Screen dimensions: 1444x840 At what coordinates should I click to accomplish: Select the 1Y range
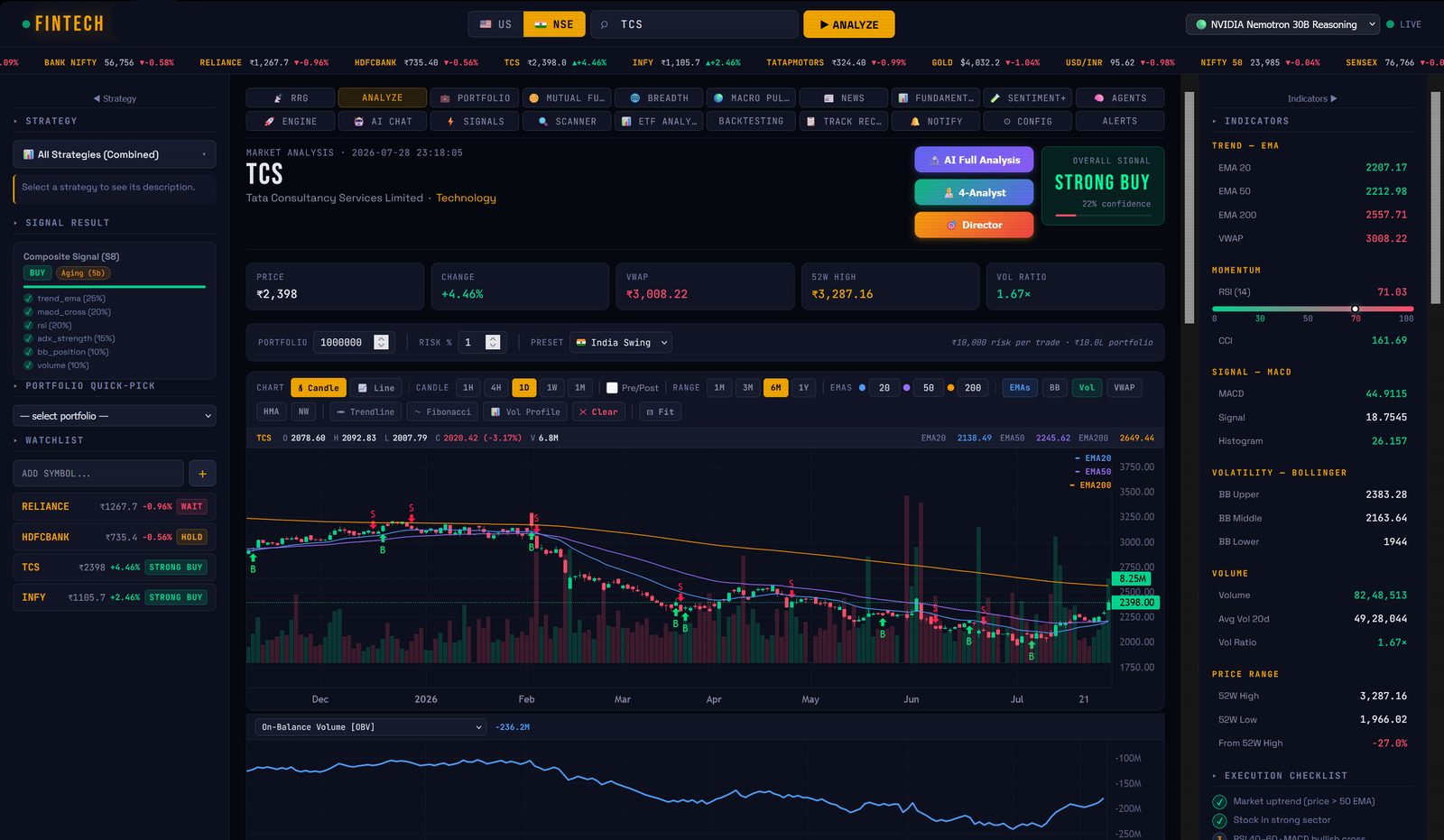(803, 388)
